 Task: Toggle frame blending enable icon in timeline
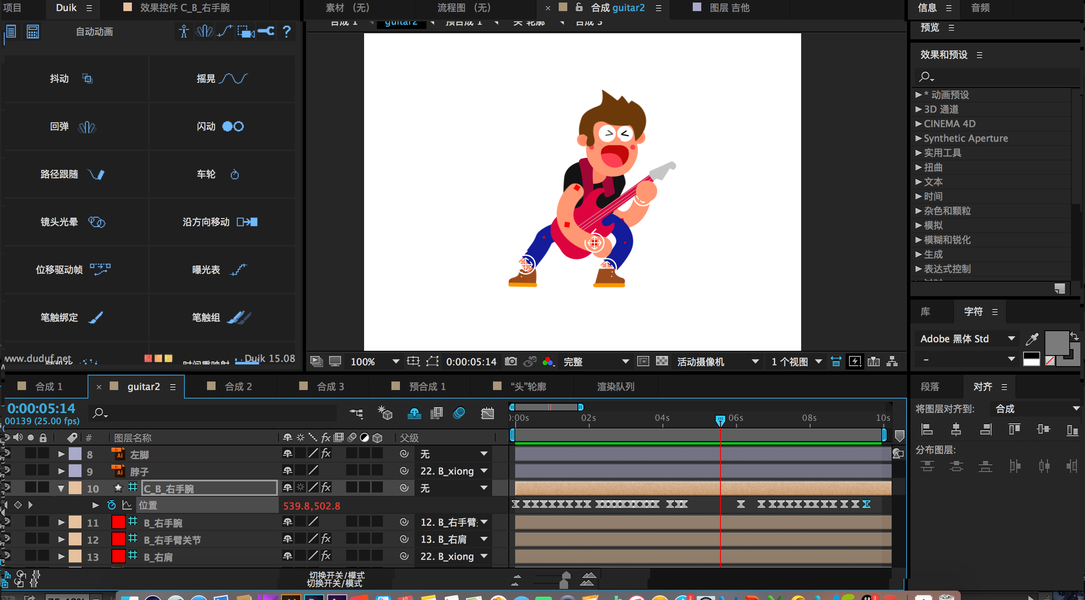tap(437, 413)
